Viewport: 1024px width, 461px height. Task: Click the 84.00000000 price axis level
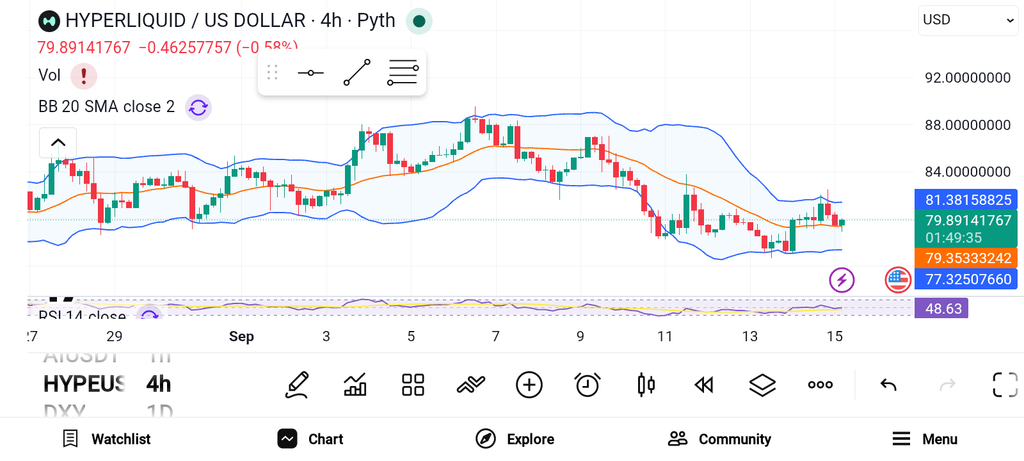coord(967,172)
